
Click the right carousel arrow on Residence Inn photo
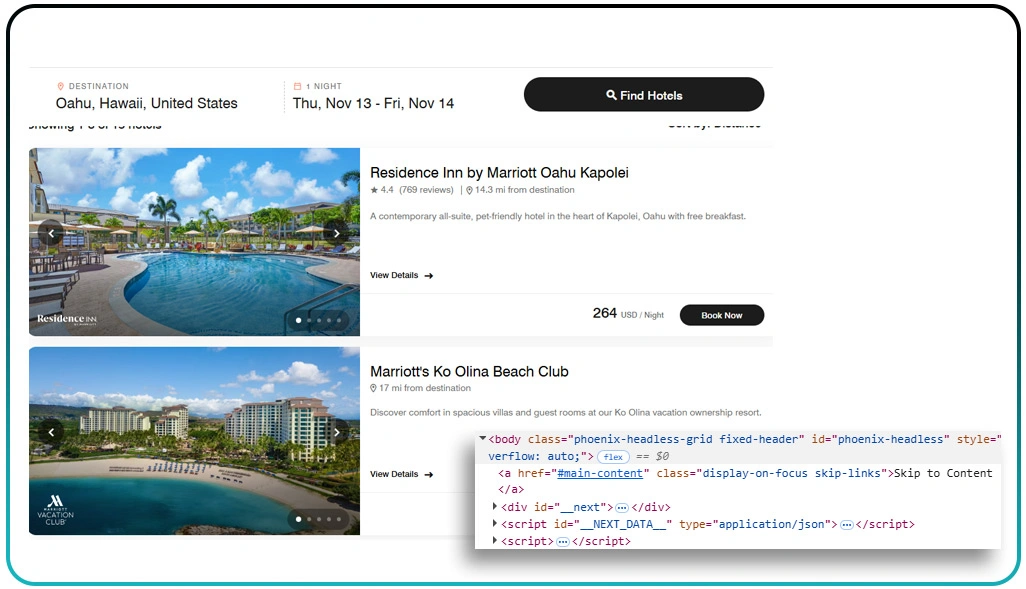click(x=337, y=232)
